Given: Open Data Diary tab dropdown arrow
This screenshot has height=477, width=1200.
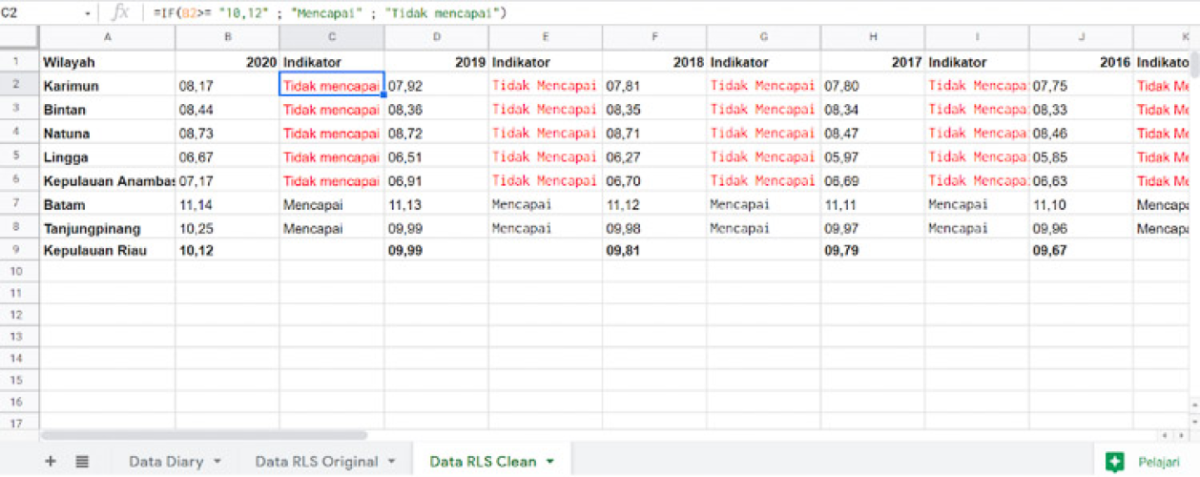Looking at the screenshot, I should coord(217,462).
